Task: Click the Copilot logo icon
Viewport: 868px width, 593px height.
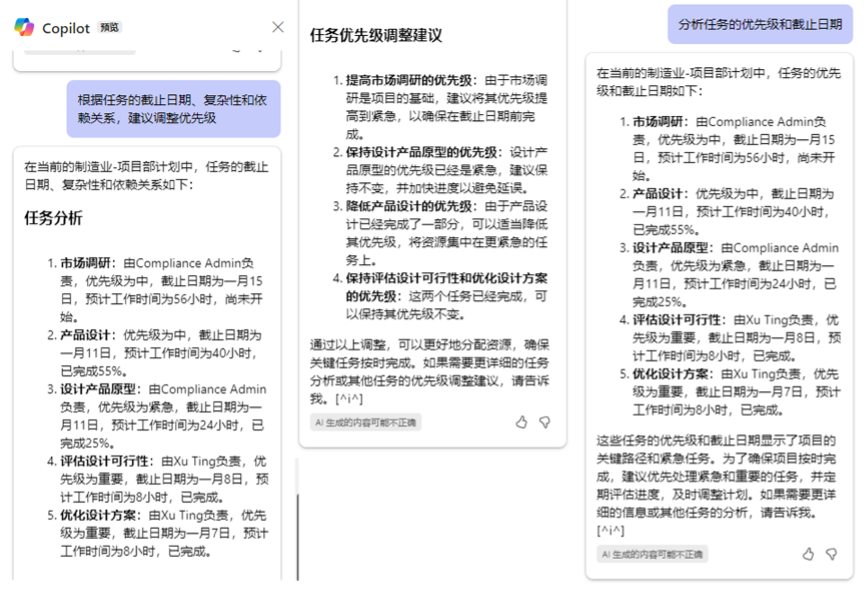Action: pos(24,27)
